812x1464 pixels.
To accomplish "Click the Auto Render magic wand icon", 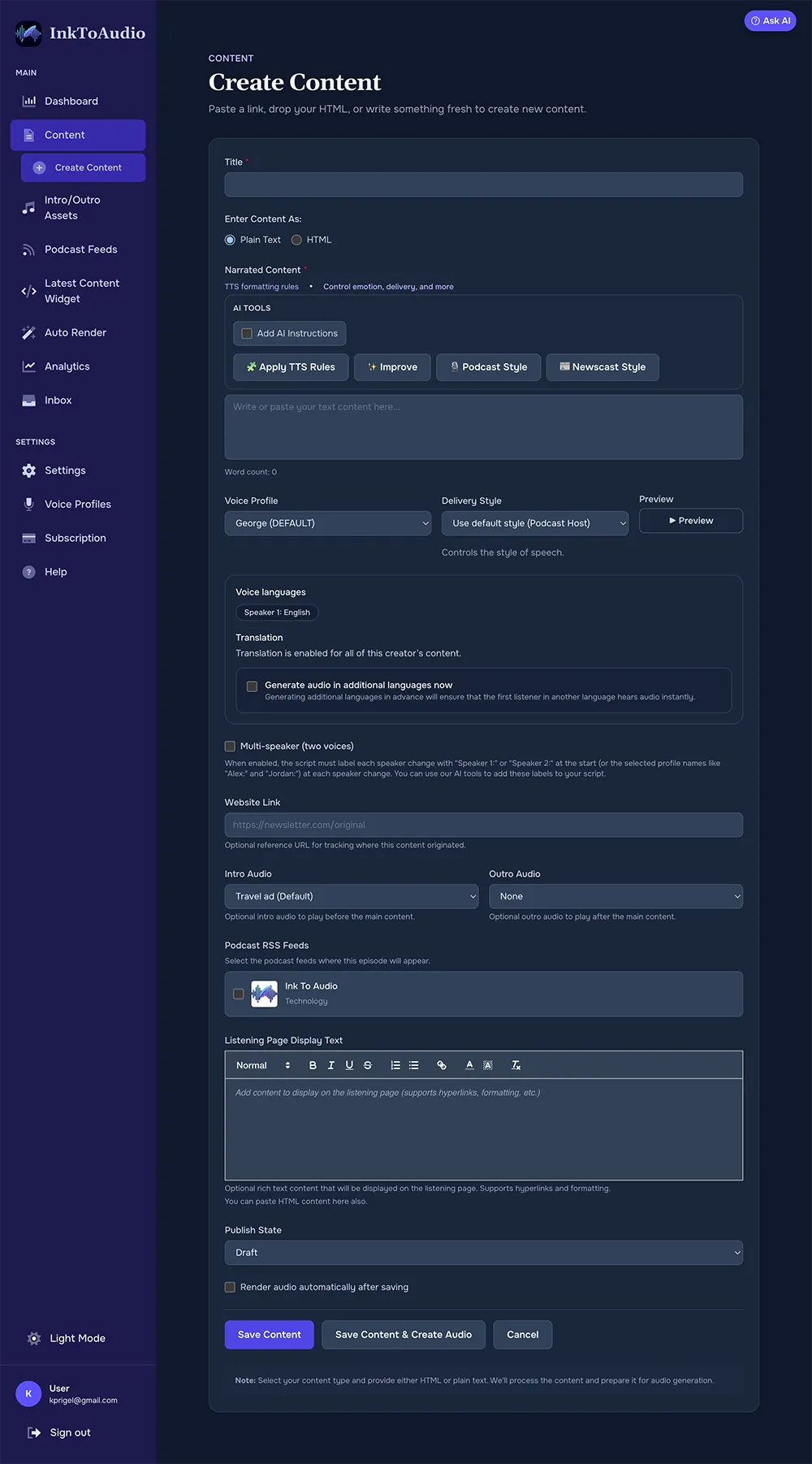I will [28, 332].
